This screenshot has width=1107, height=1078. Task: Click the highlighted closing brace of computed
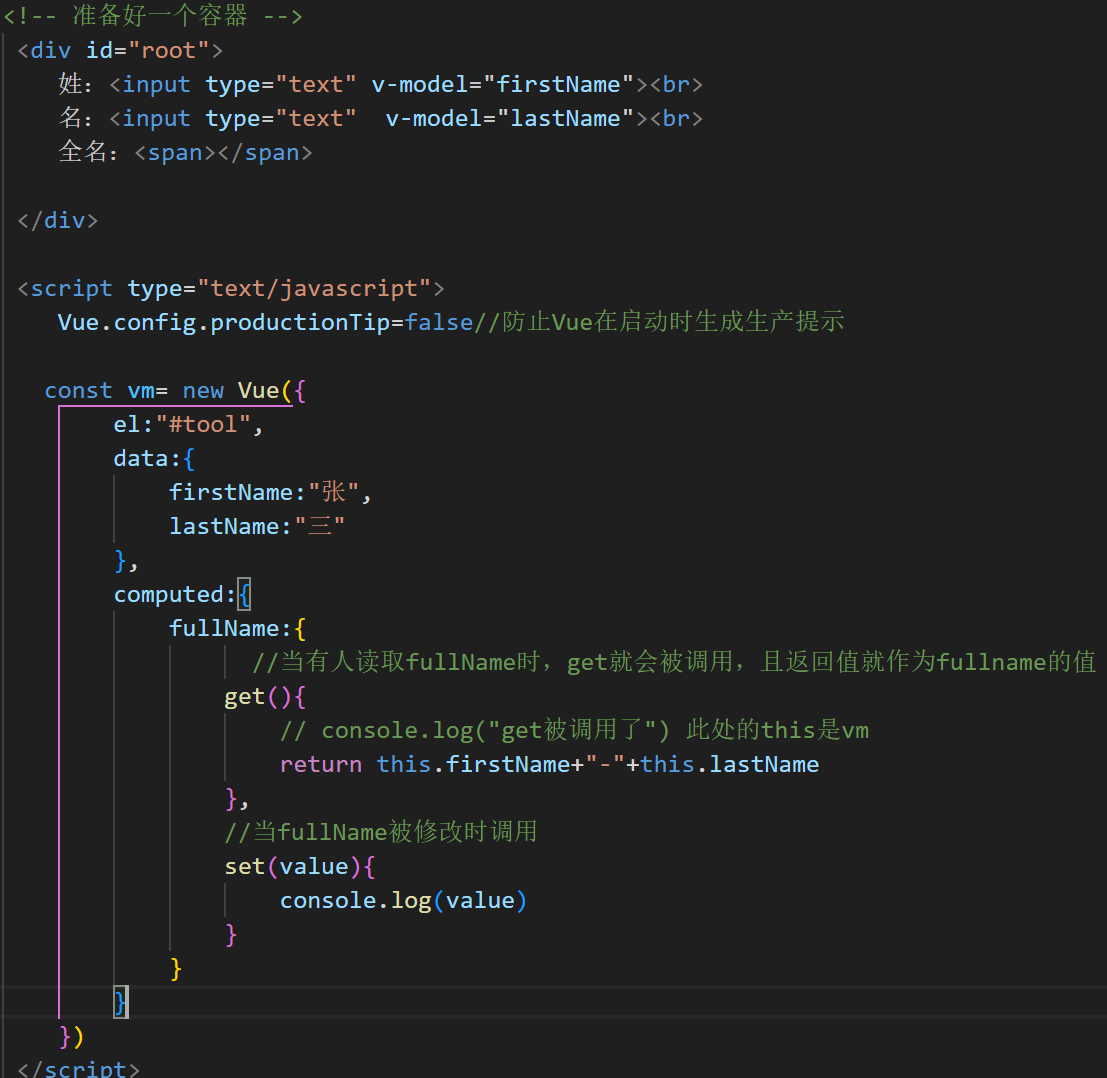tap(121, 1002)
